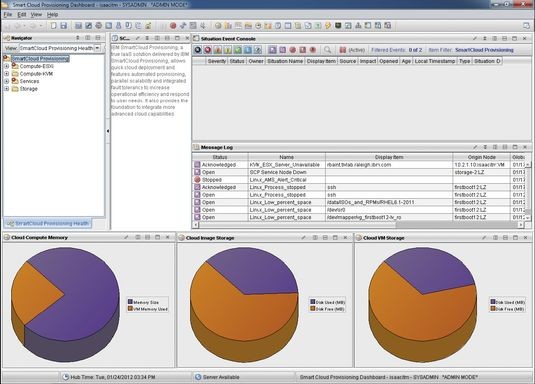
Task: Add a Bar Chart view from toolbar
Action: pos(228,26)
